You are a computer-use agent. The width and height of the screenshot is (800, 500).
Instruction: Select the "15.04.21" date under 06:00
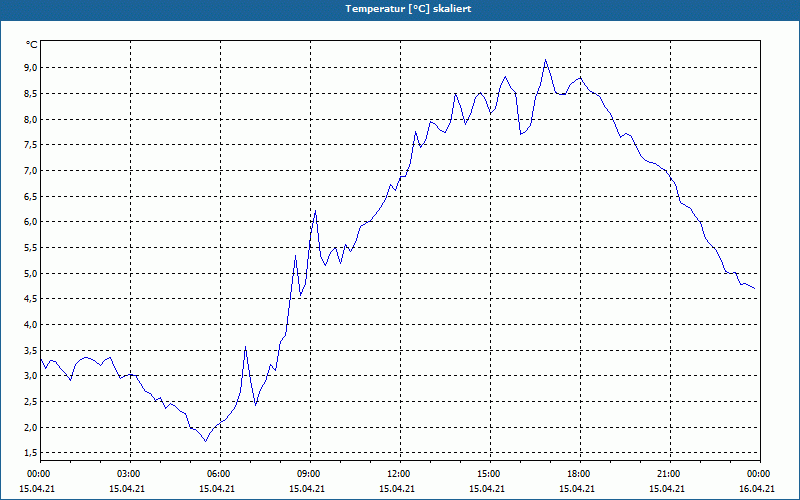click(x=217, y=489)
